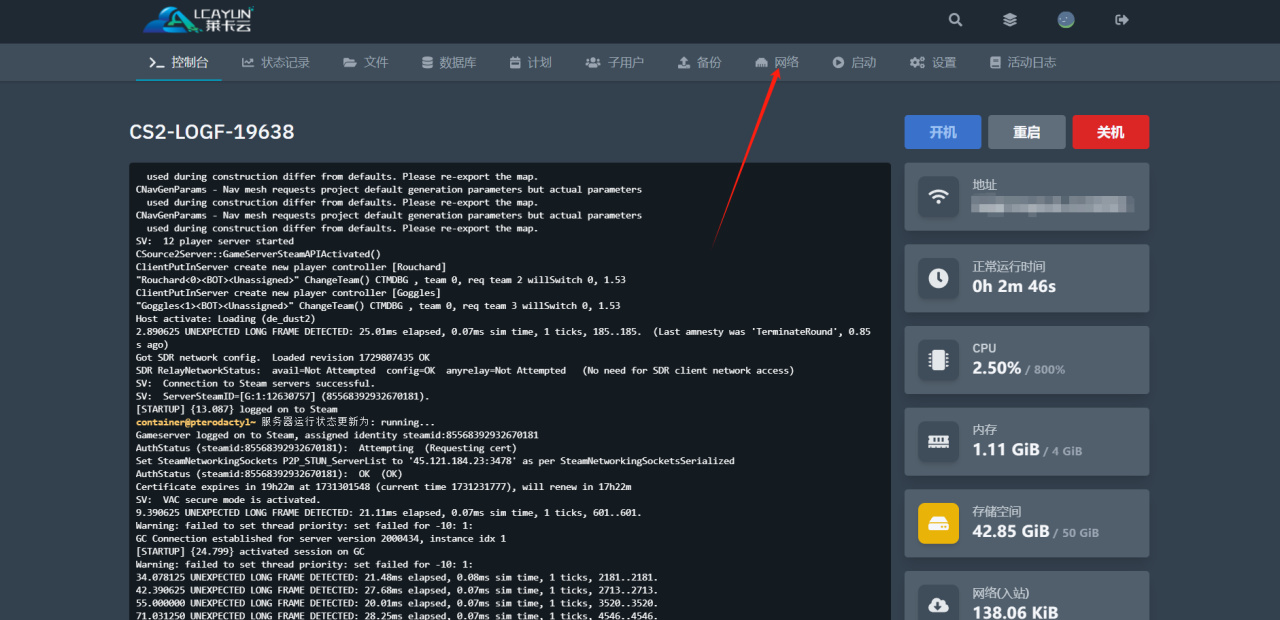Click the blue 开机 start button
The image size is (1280, 620).
pos(943,132)
